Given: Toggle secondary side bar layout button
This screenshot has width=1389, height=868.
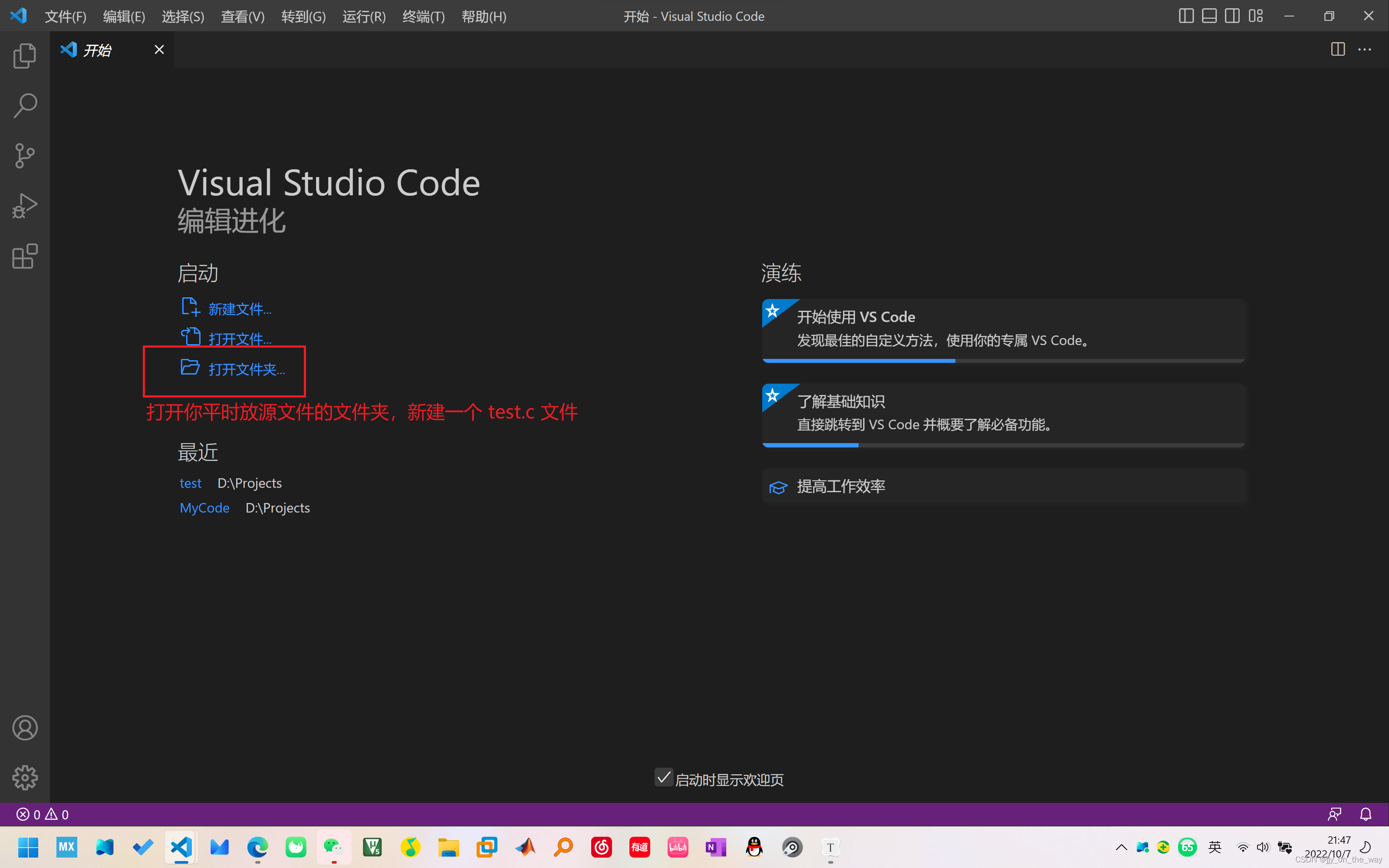Looking at the screenshot, I should (x=1232, y=16).
